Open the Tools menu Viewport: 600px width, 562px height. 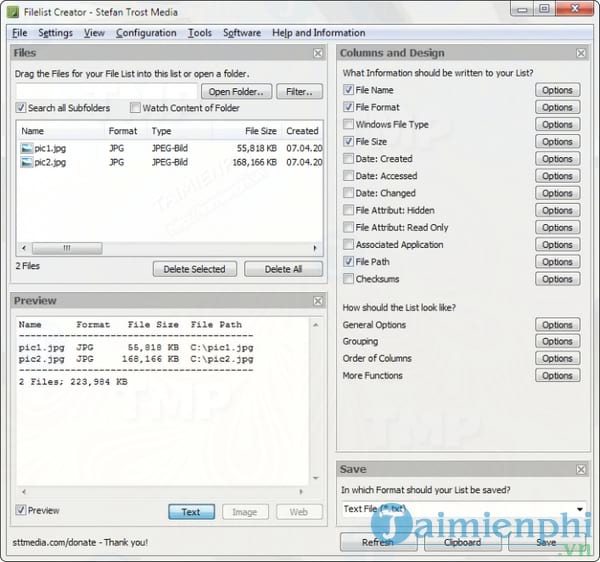point(200,33)
